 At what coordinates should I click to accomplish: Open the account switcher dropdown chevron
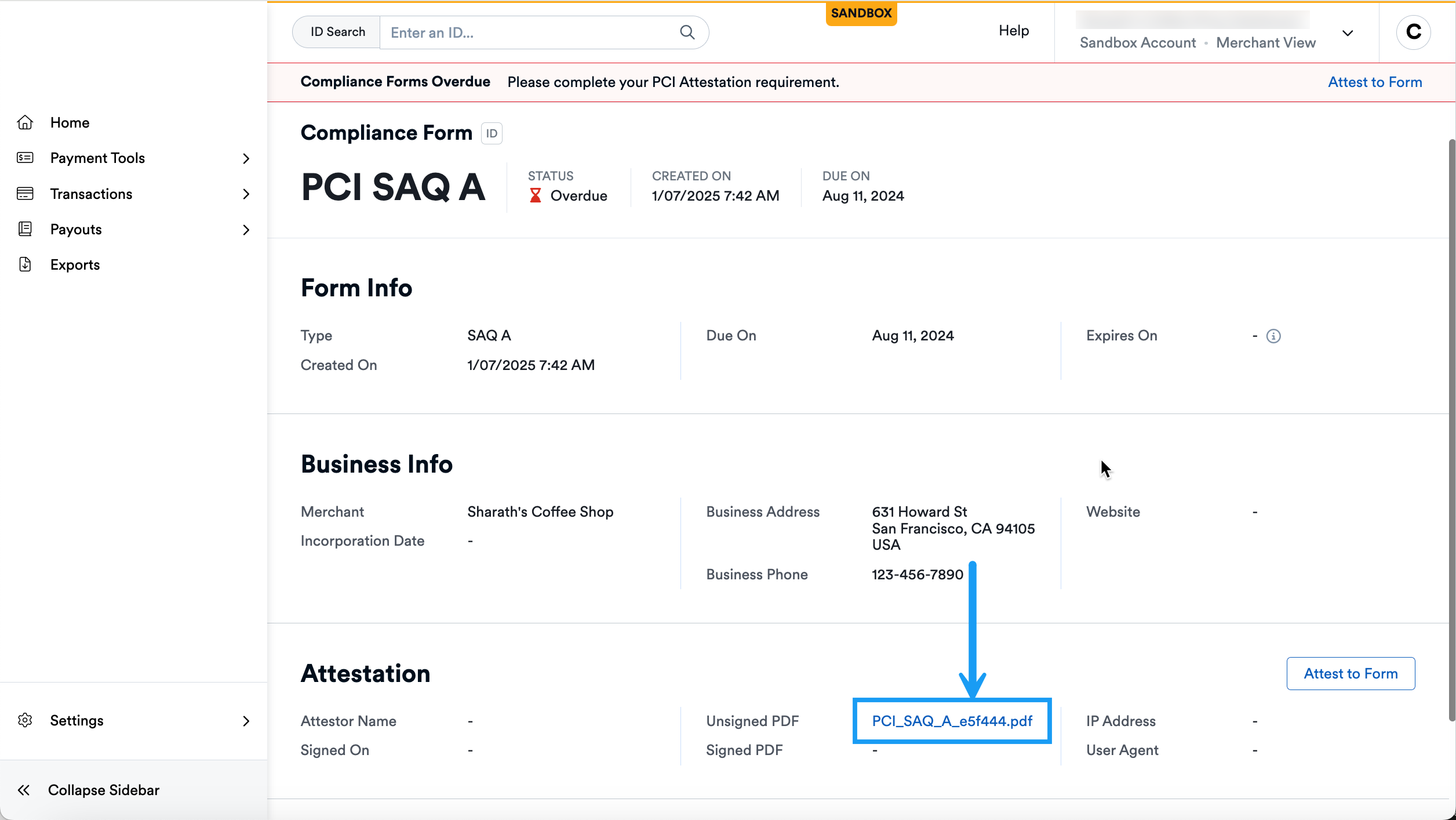[1348, 33]
